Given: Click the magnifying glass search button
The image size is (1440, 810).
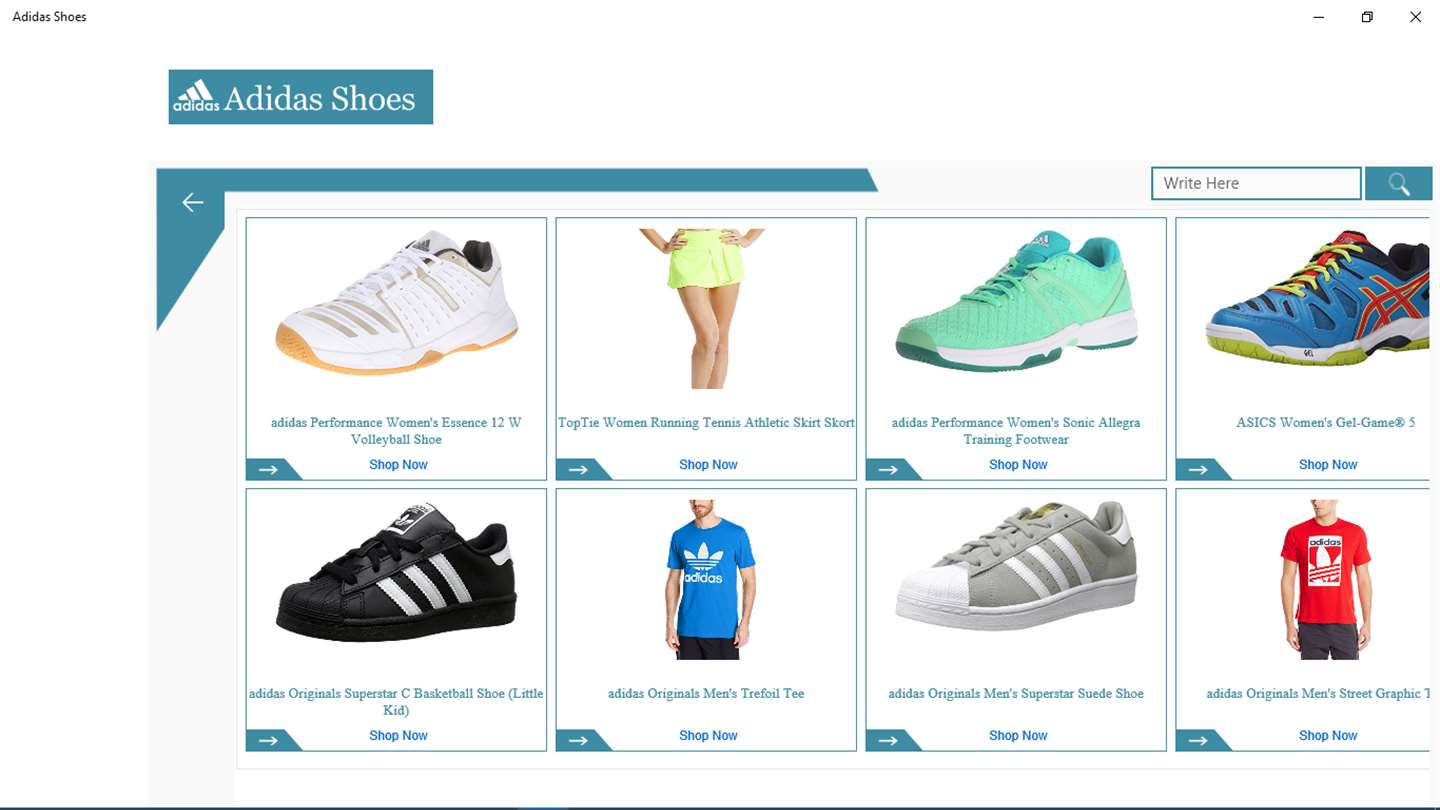Looking at the screenshot, I should 1398,184.
